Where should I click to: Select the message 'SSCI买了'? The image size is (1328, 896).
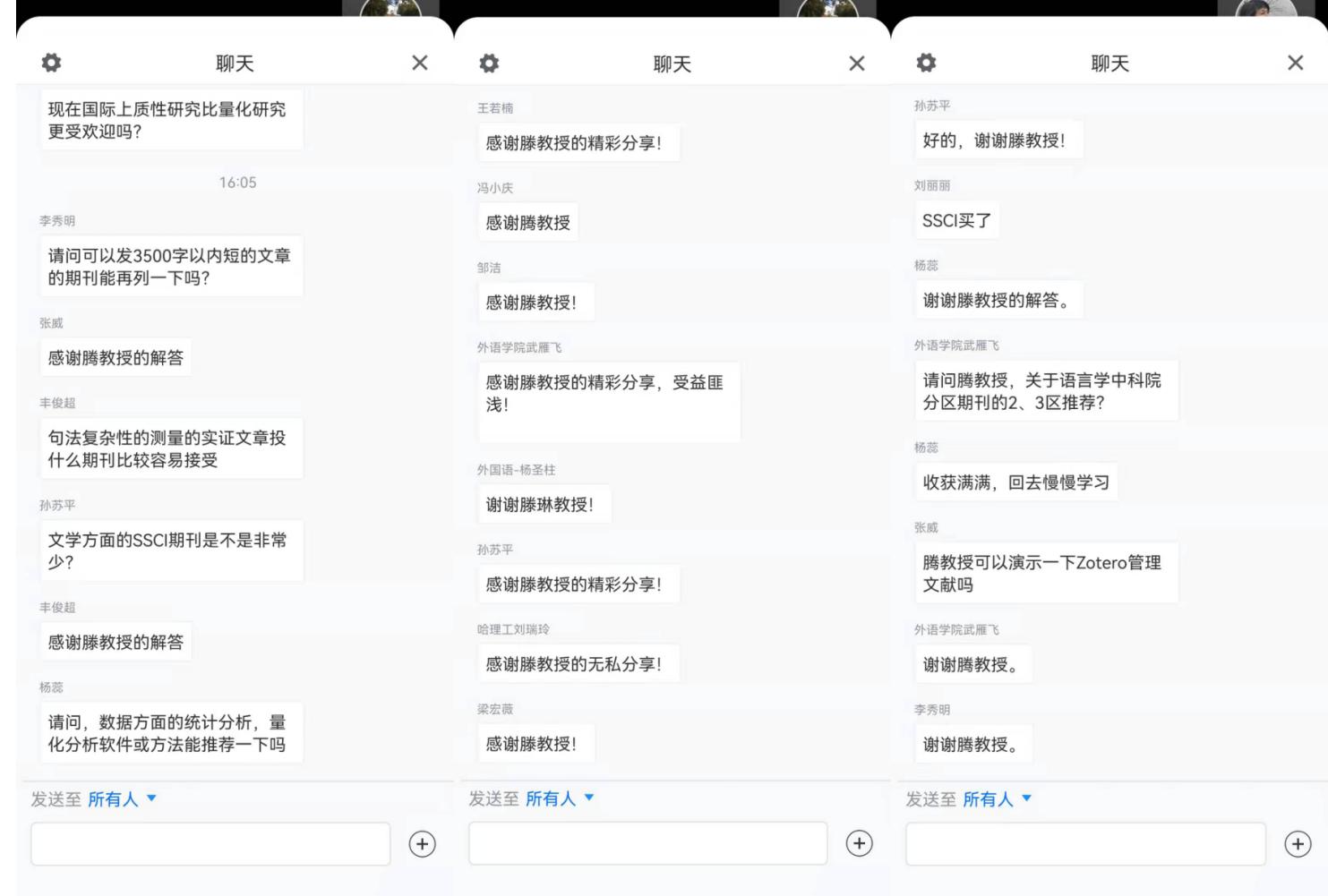click(x=956, y=221)
